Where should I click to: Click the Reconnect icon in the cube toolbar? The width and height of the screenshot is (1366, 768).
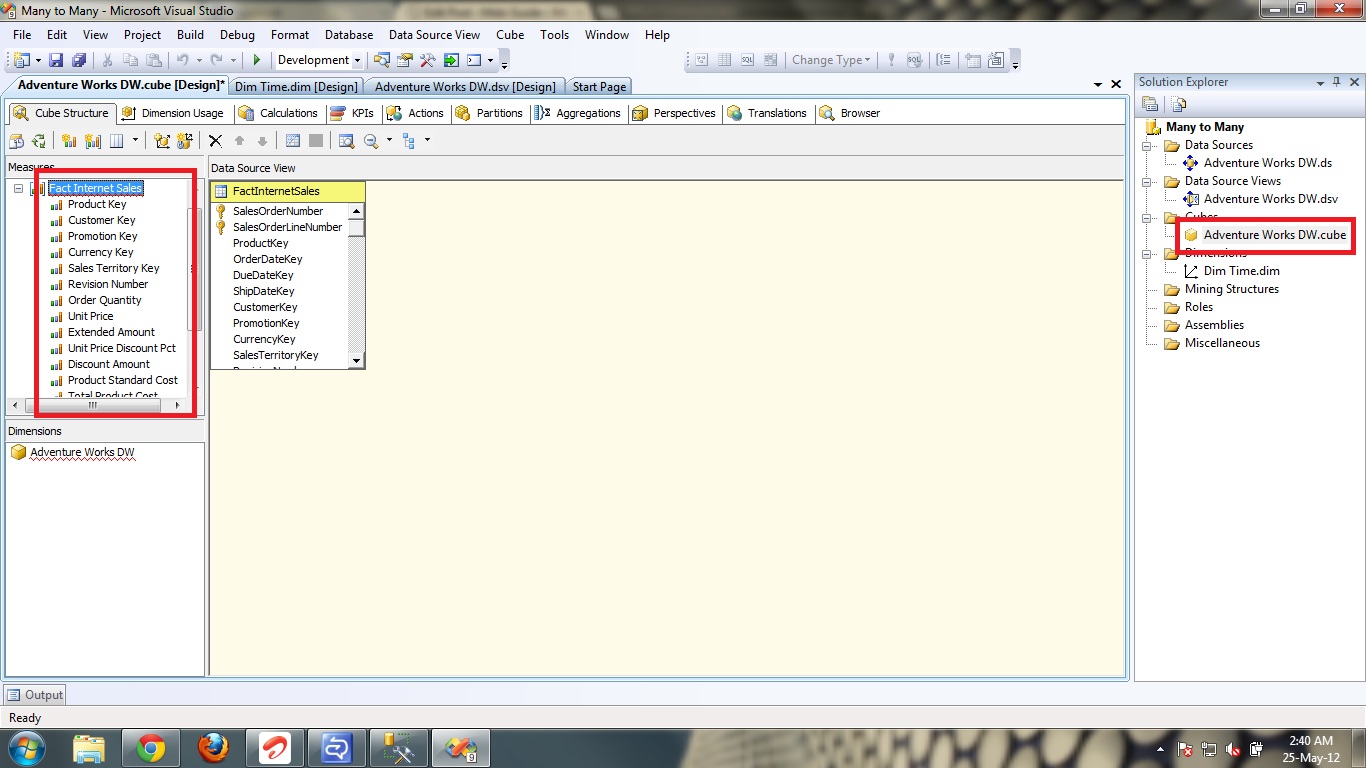click(38, 140)
